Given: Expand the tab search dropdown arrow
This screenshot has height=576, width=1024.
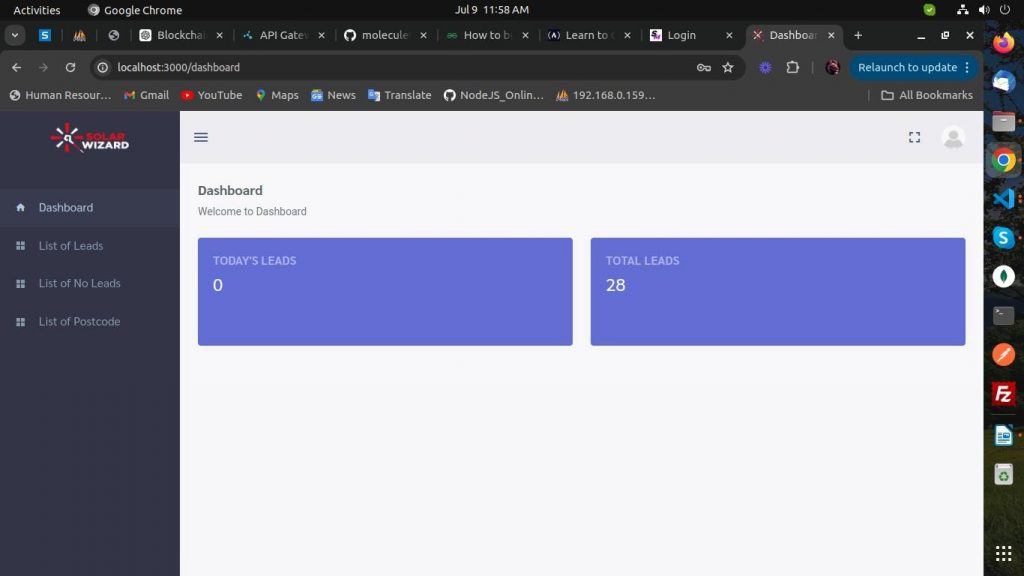Looking at the screenshot, I should click(x=15, y=35).
